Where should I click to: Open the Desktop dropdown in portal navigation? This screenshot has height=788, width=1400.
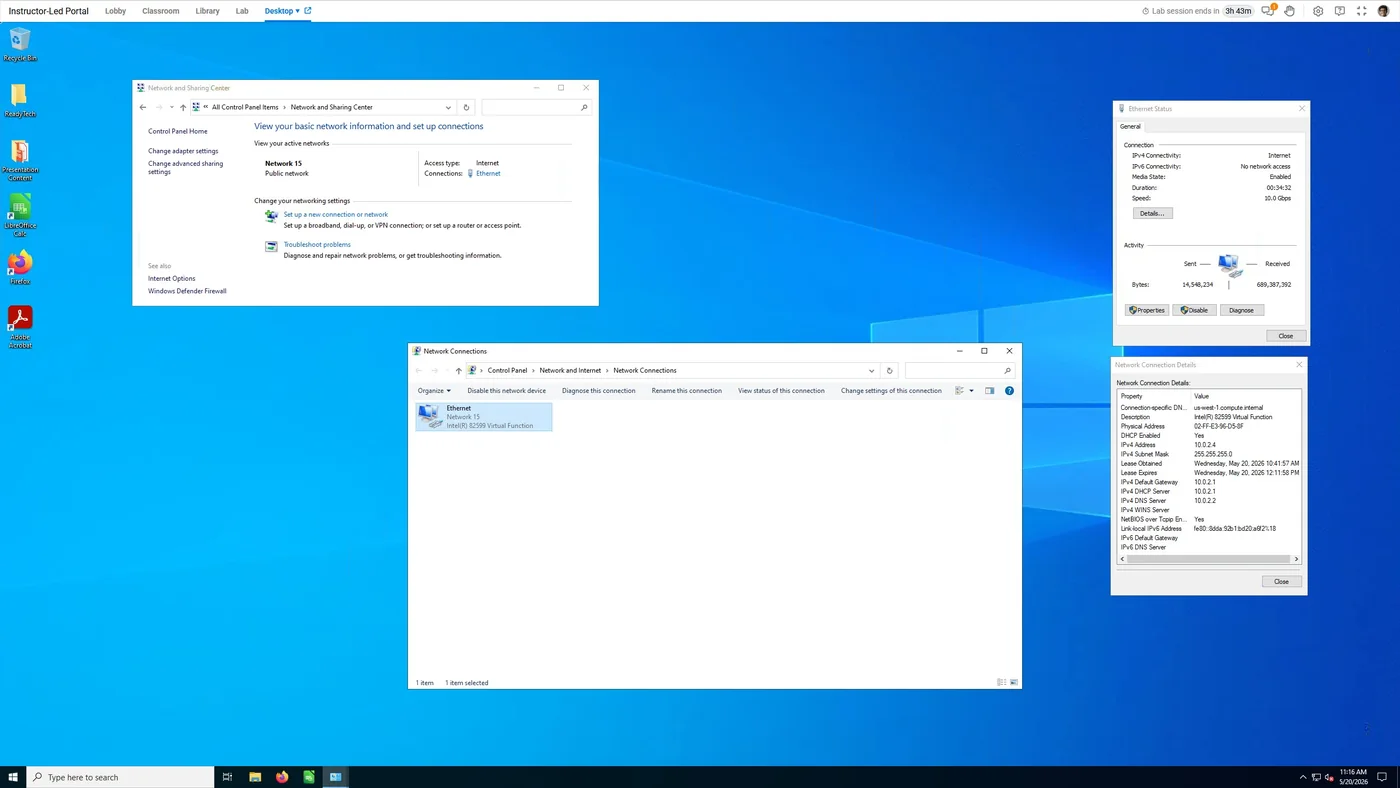pos(282,11)
